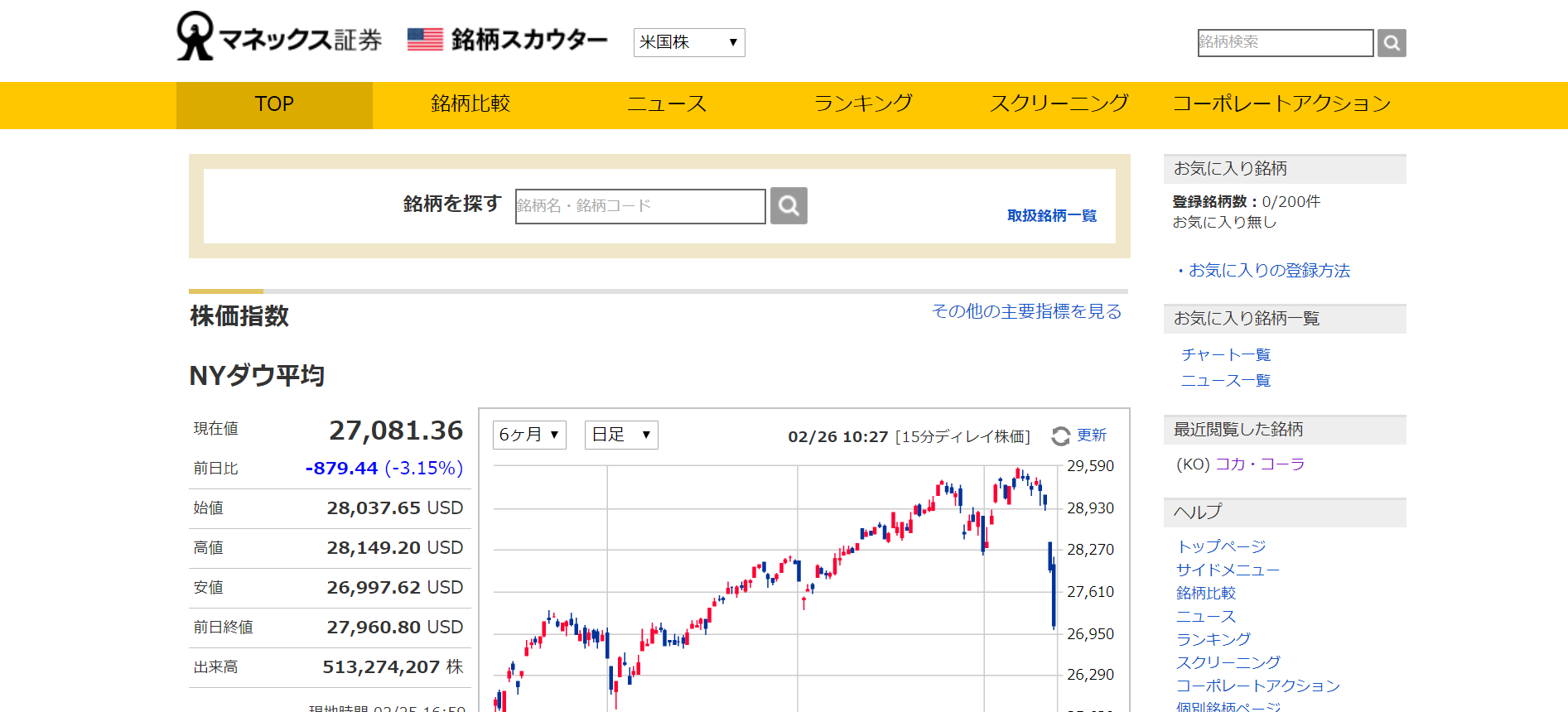Screen dimensions: 1568x712
Task: Click the NYダウ平均 heading
Action: (257, 376)
